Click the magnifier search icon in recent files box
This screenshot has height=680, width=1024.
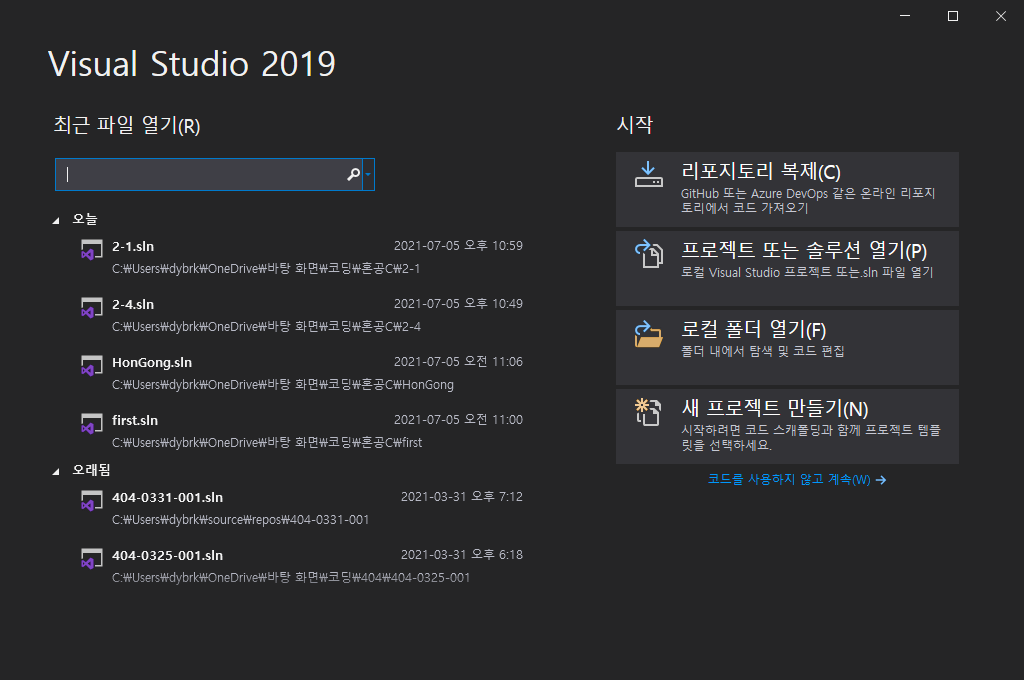click(x=353, y=174)
